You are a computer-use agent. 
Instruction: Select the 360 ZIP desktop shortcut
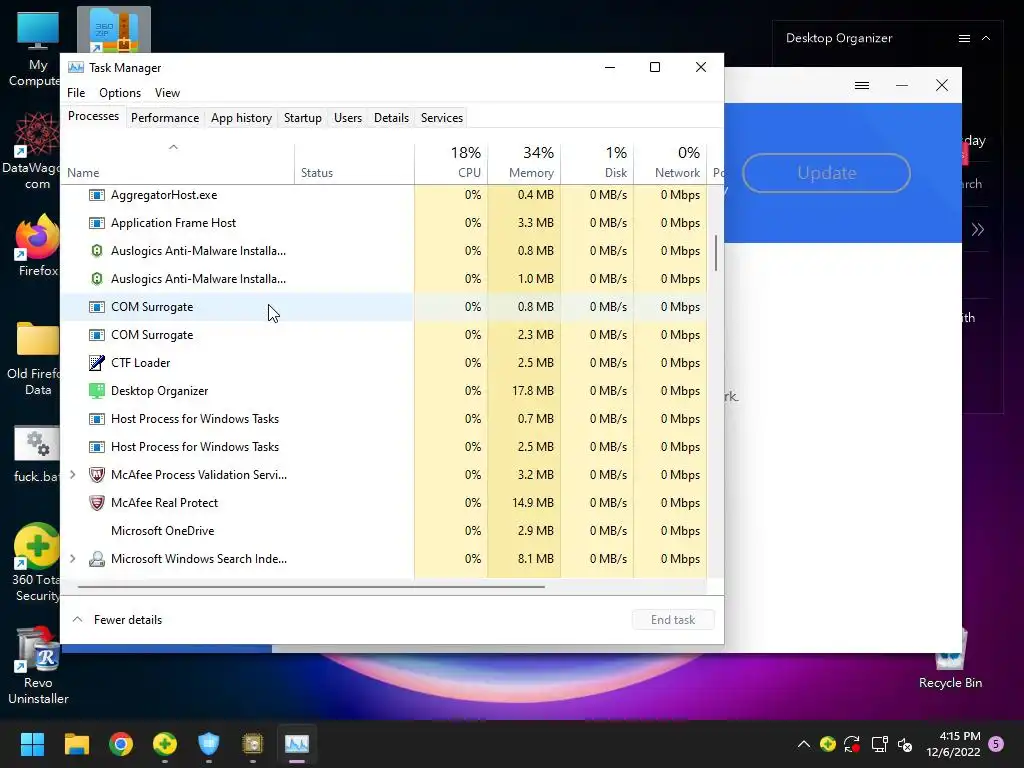pyautogui.click(x=114, y=30)
